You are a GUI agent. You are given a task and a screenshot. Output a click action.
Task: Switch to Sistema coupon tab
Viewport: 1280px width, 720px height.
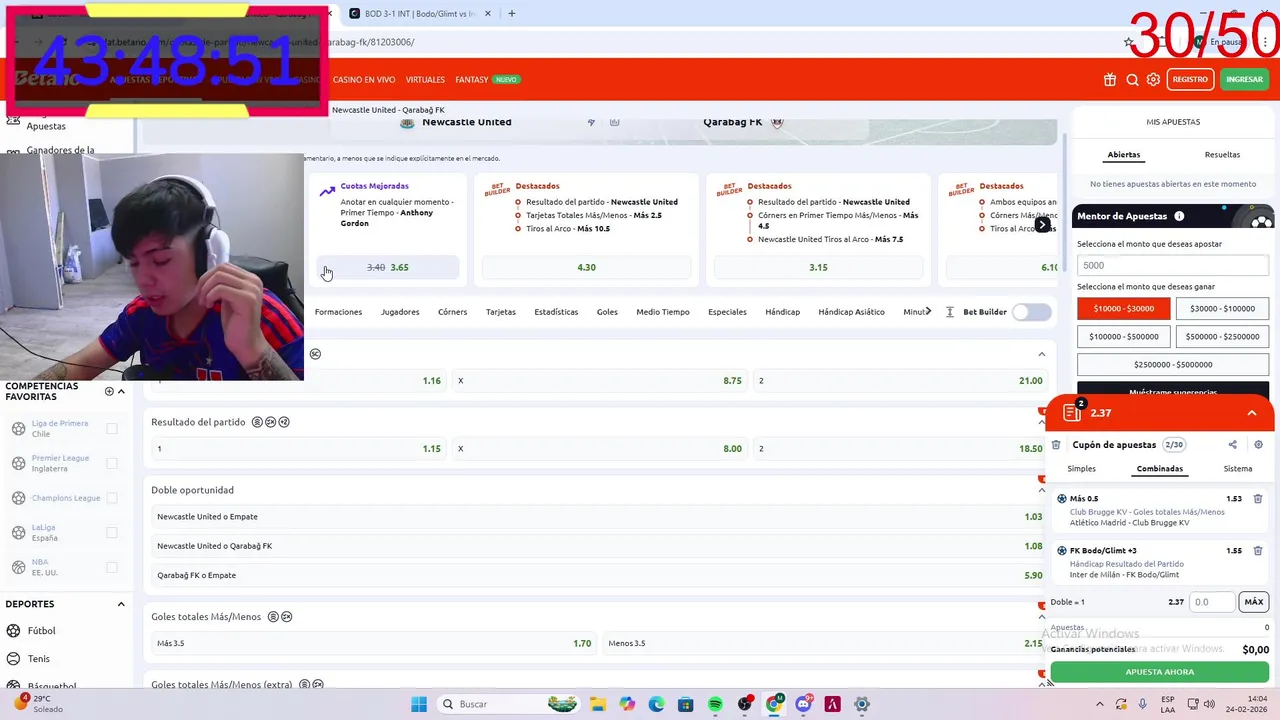tap(1238, 469)
